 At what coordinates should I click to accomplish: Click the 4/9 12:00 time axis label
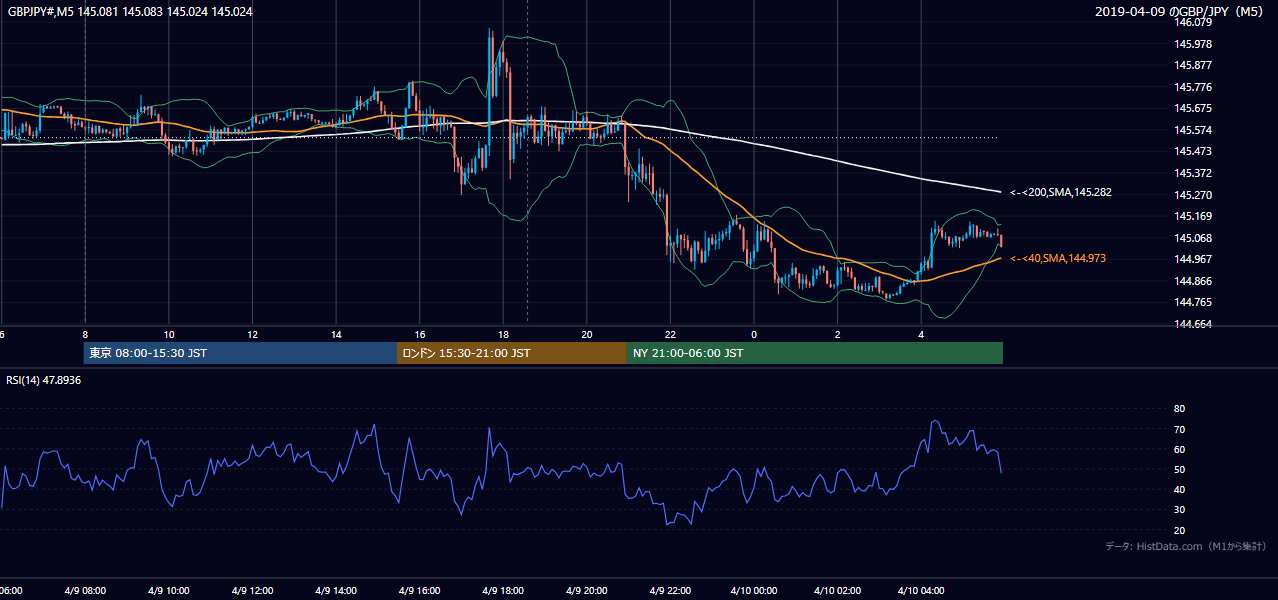(x=252, y=590)
